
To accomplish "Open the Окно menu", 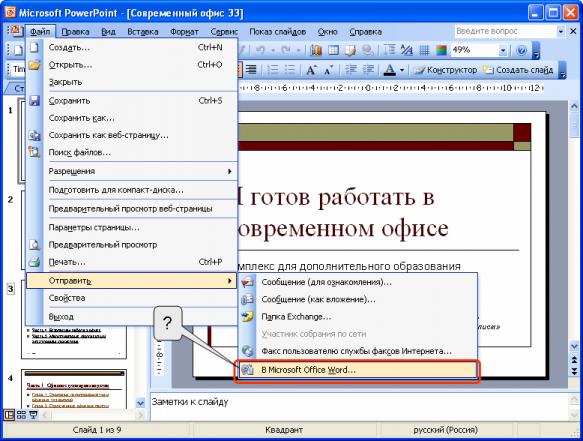I will pos(328,32).
